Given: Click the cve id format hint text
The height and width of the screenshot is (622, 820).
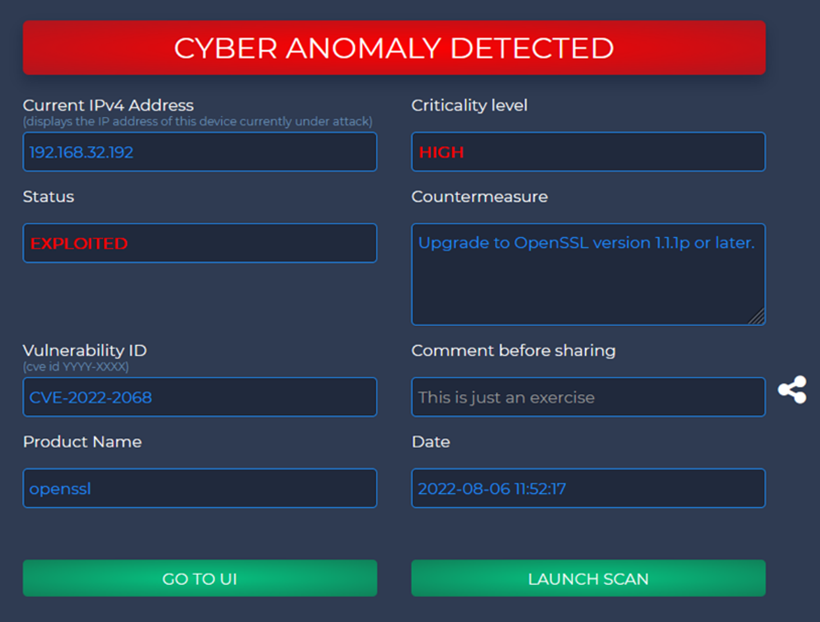Looking at the screenshot, I should coord(76,367).
